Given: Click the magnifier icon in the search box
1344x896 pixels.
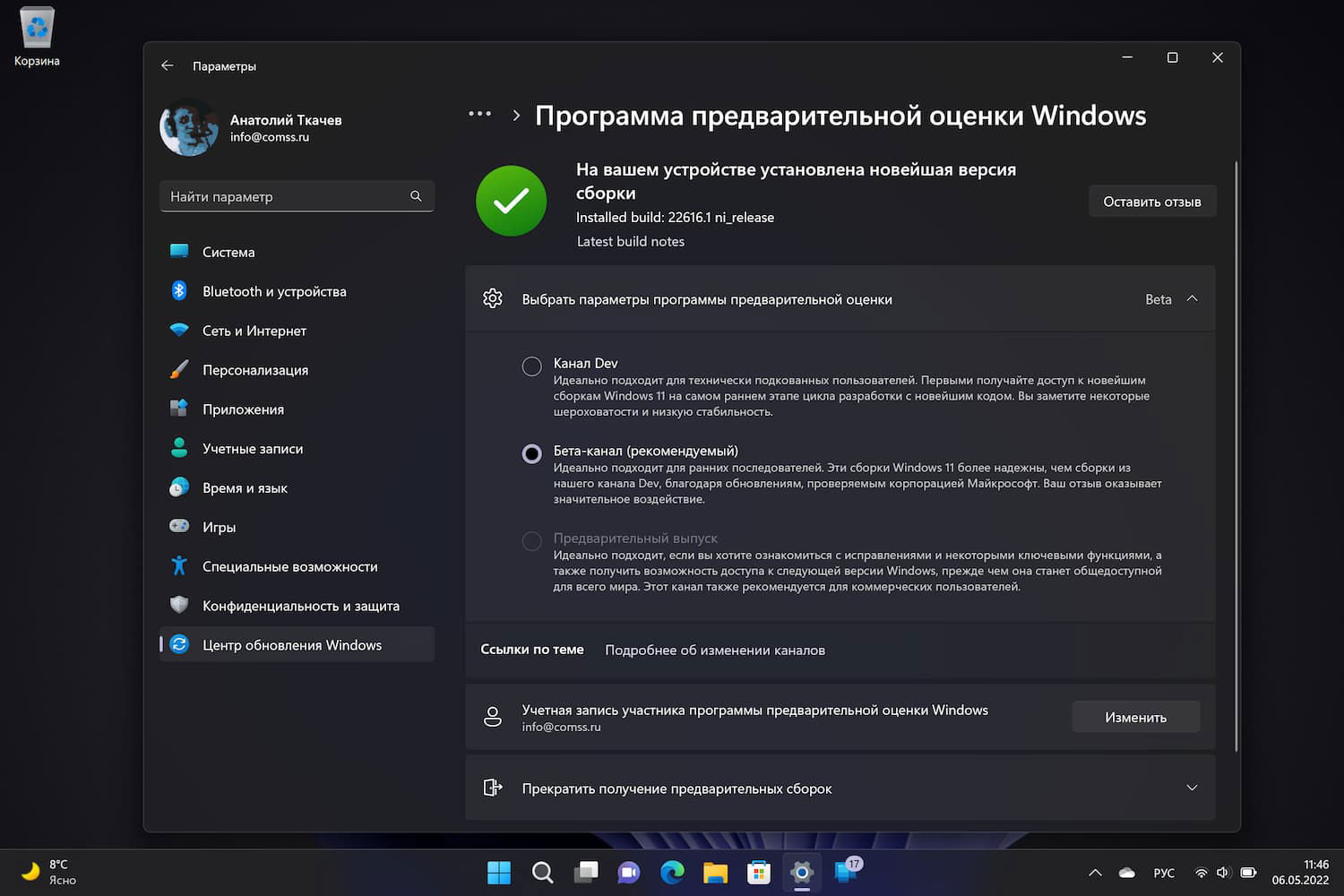Looking at the screenshot, I should pyautogui.click(x=416, y=196).
